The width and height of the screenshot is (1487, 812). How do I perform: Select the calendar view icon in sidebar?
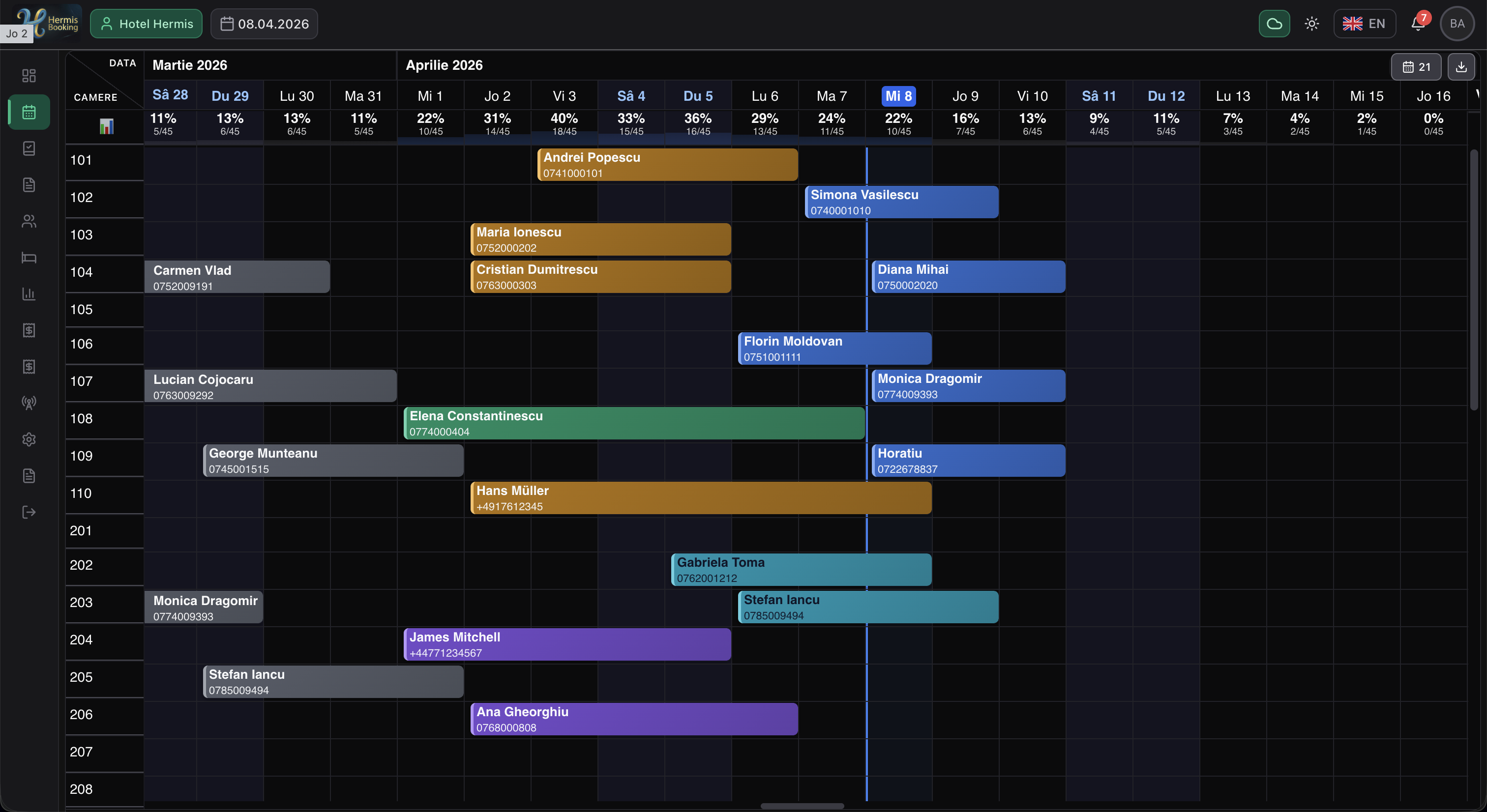point(29,112)
